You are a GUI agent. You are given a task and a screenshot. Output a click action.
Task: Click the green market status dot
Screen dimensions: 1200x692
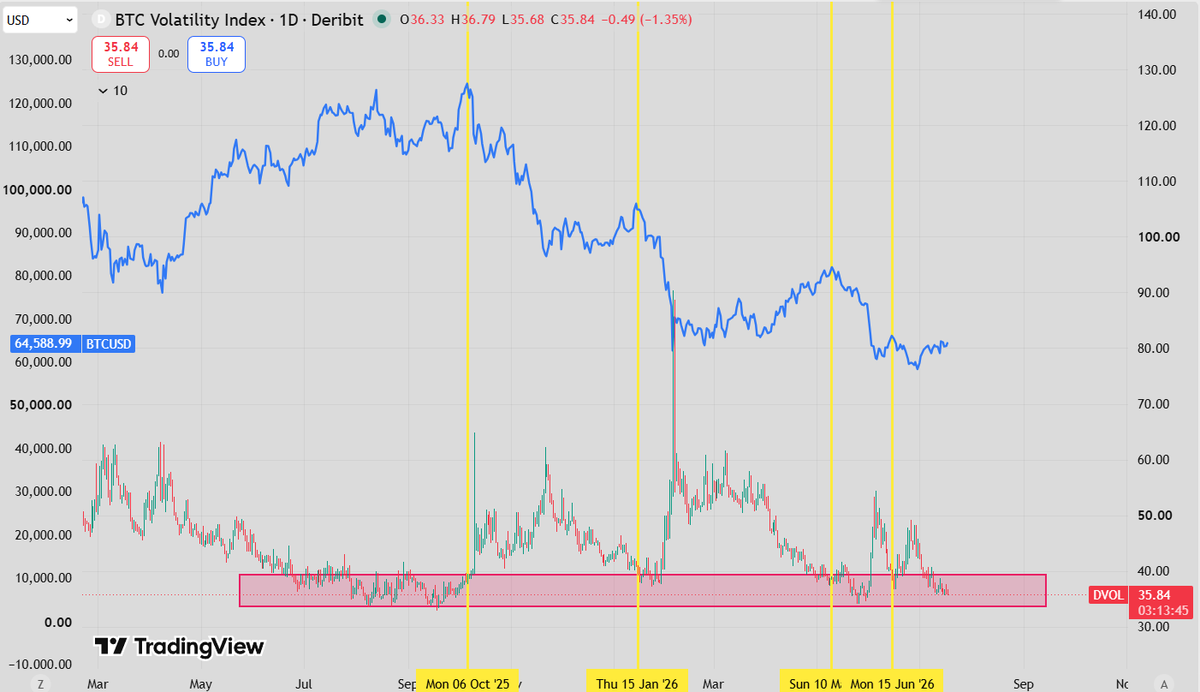381,19
